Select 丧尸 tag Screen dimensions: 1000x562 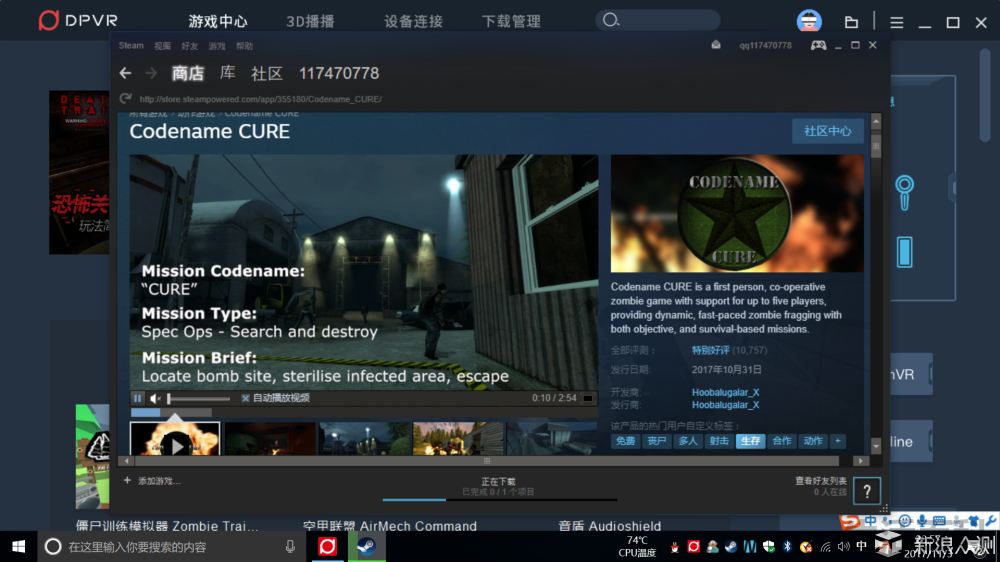[x=656, y=441]
